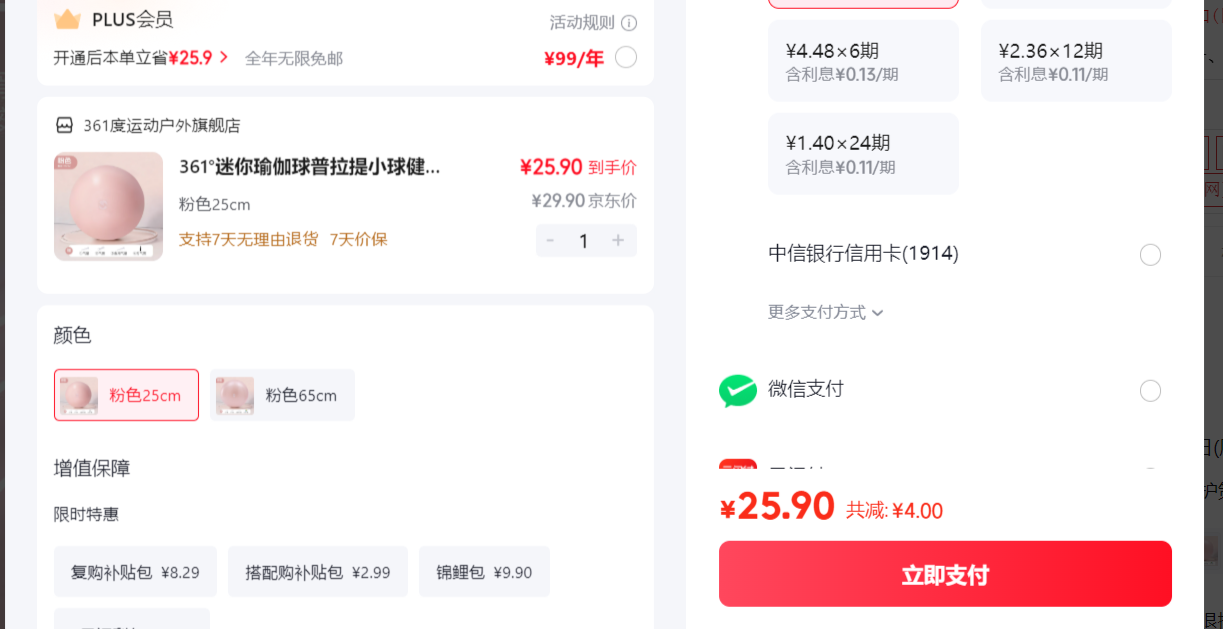Open PLUS savings detail arrow ¥25.9

(224, 58)
